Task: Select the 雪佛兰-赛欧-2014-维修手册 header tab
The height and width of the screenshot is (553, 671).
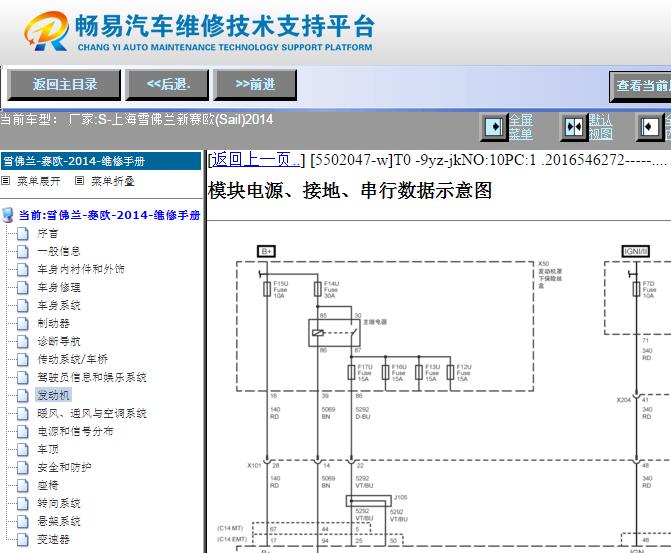Action: [x=101, y=161]
